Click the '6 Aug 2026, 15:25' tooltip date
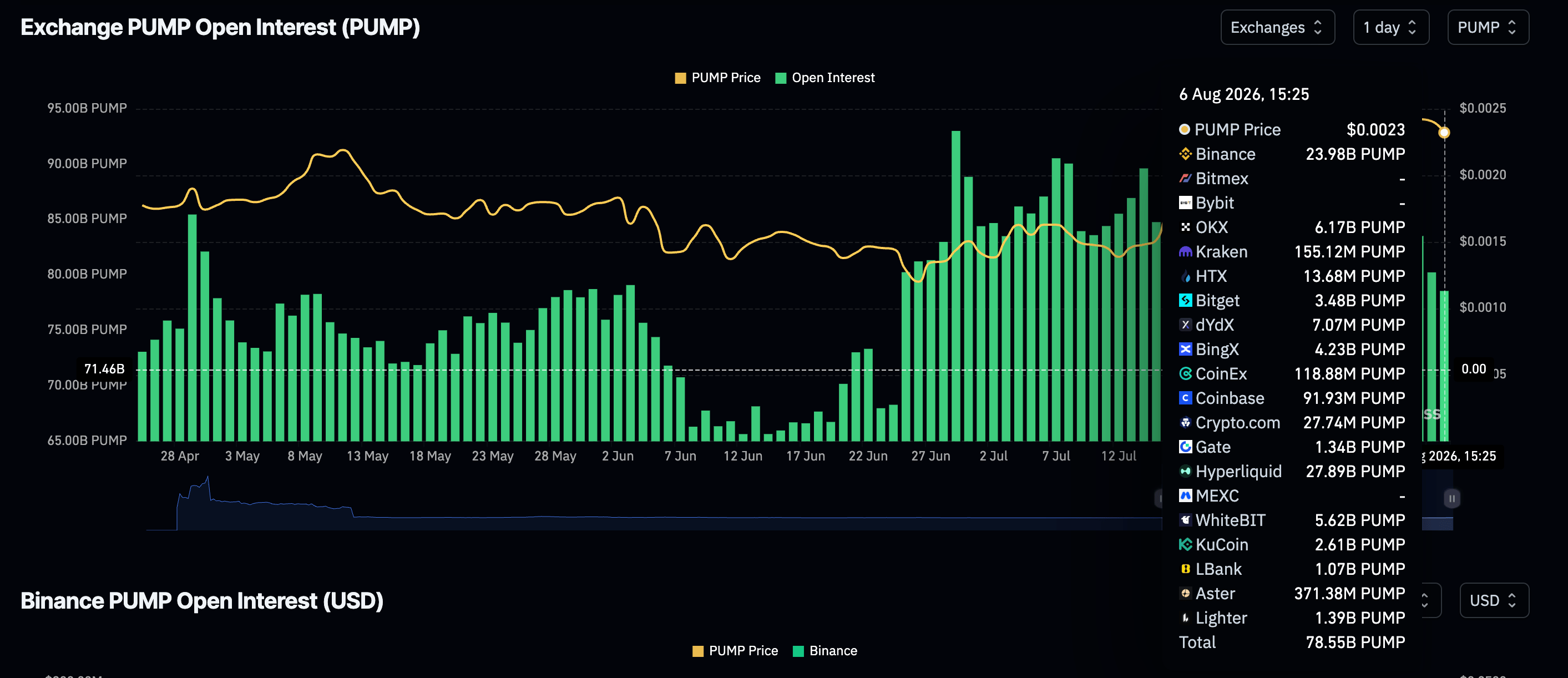Viewport: 1568px width, 678px height. (1244, 94)
